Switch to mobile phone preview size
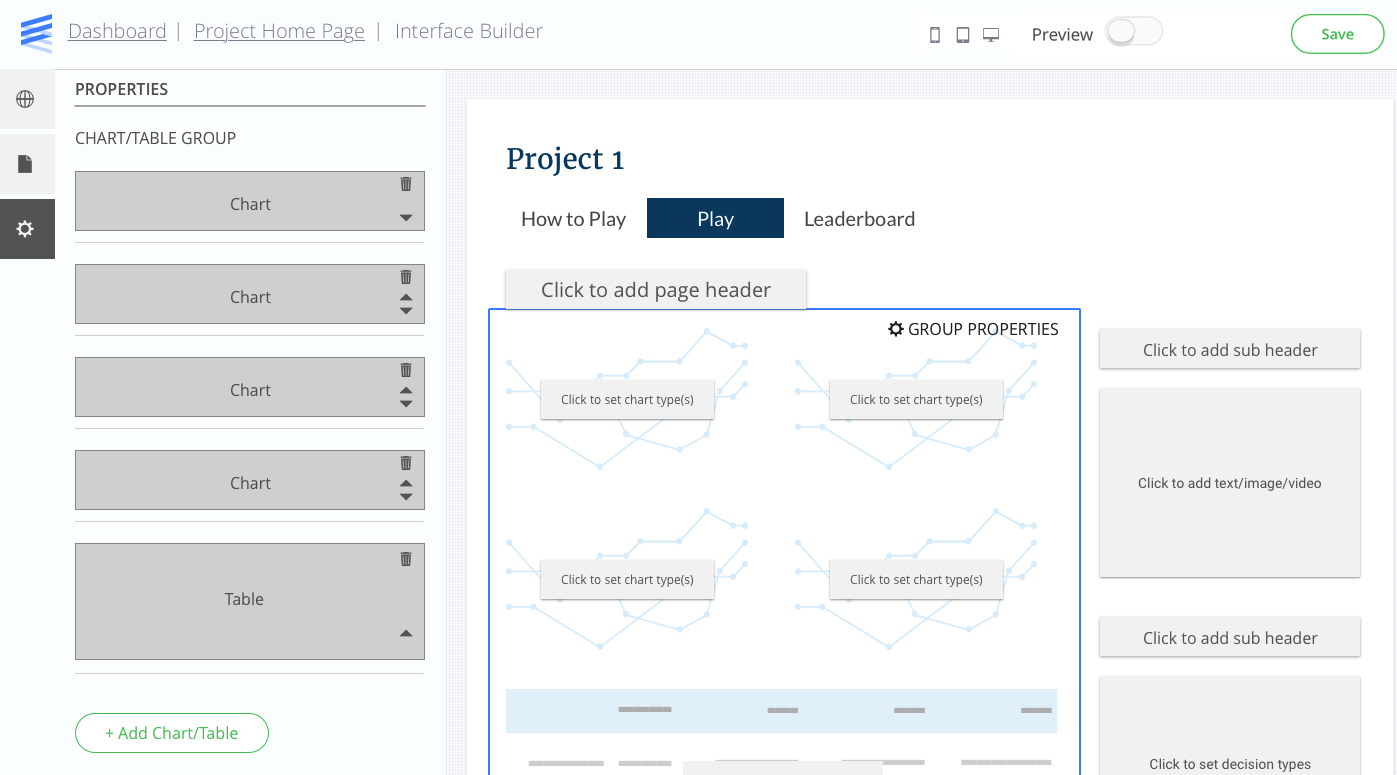Viewport: 1397px width, 775px height. [x=935, y=33]
